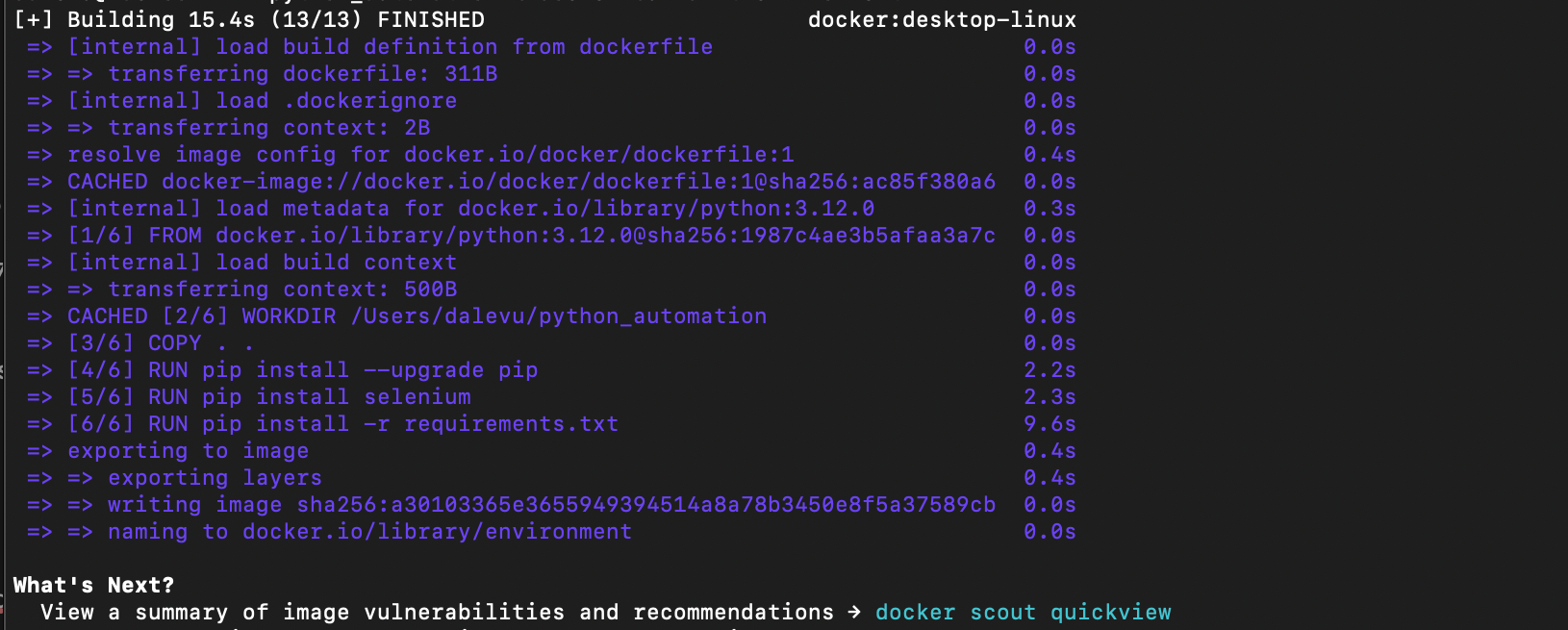Click the Building 15.4s FINISHED status line

249,20
